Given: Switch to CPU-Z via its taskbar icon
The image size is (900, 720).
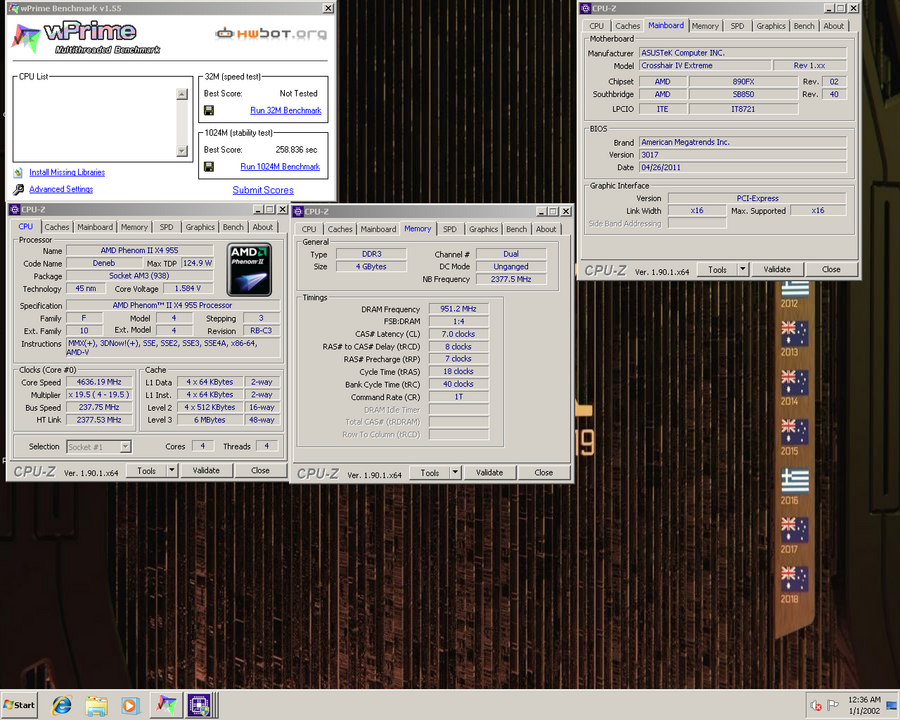Looking at the screenshot, I should point(200,704).
